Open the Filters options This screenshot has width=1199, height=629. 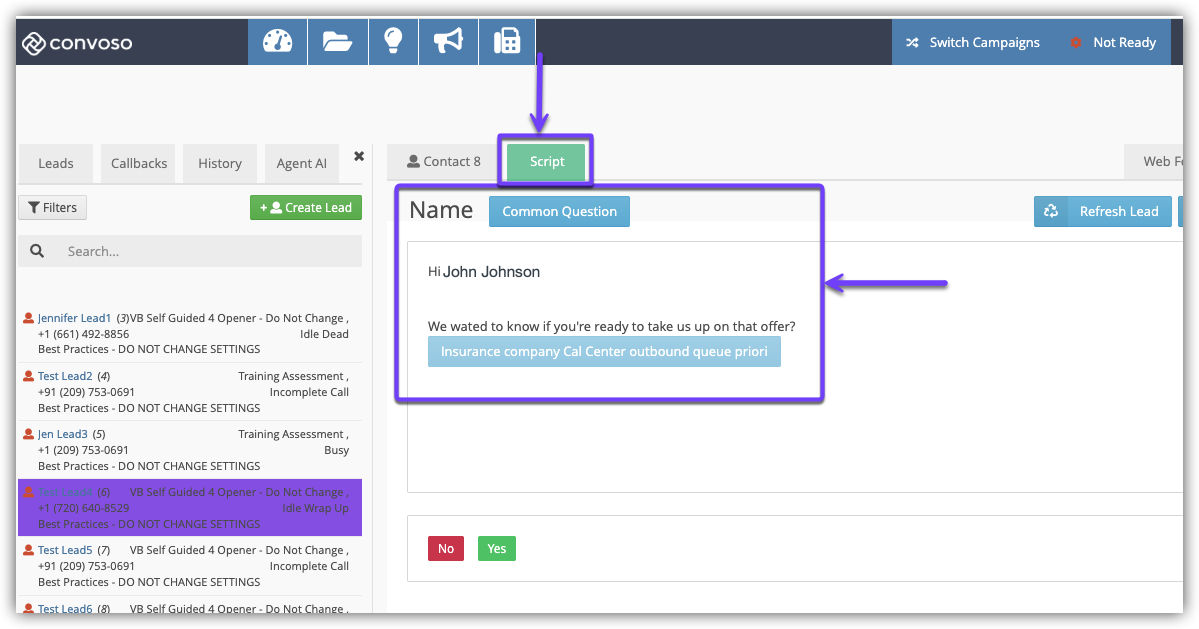click(53, 208)
